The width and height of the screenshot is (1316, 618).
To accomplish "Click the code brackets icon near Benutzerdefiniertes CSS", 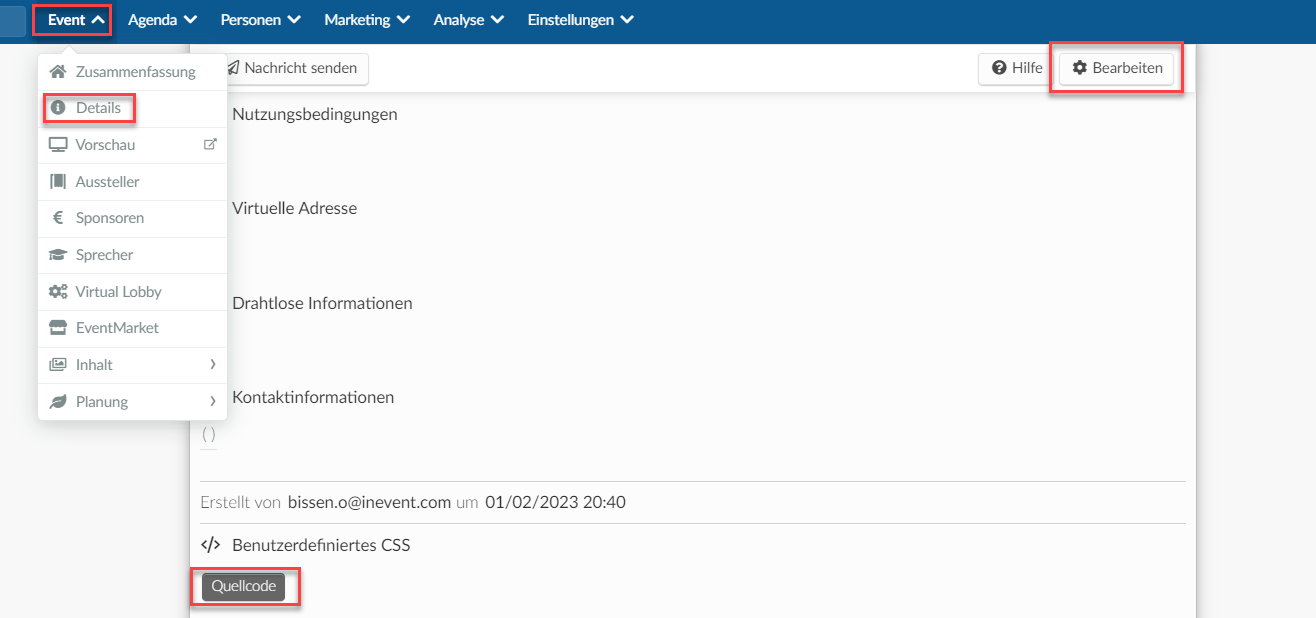I will click(210, 545).
